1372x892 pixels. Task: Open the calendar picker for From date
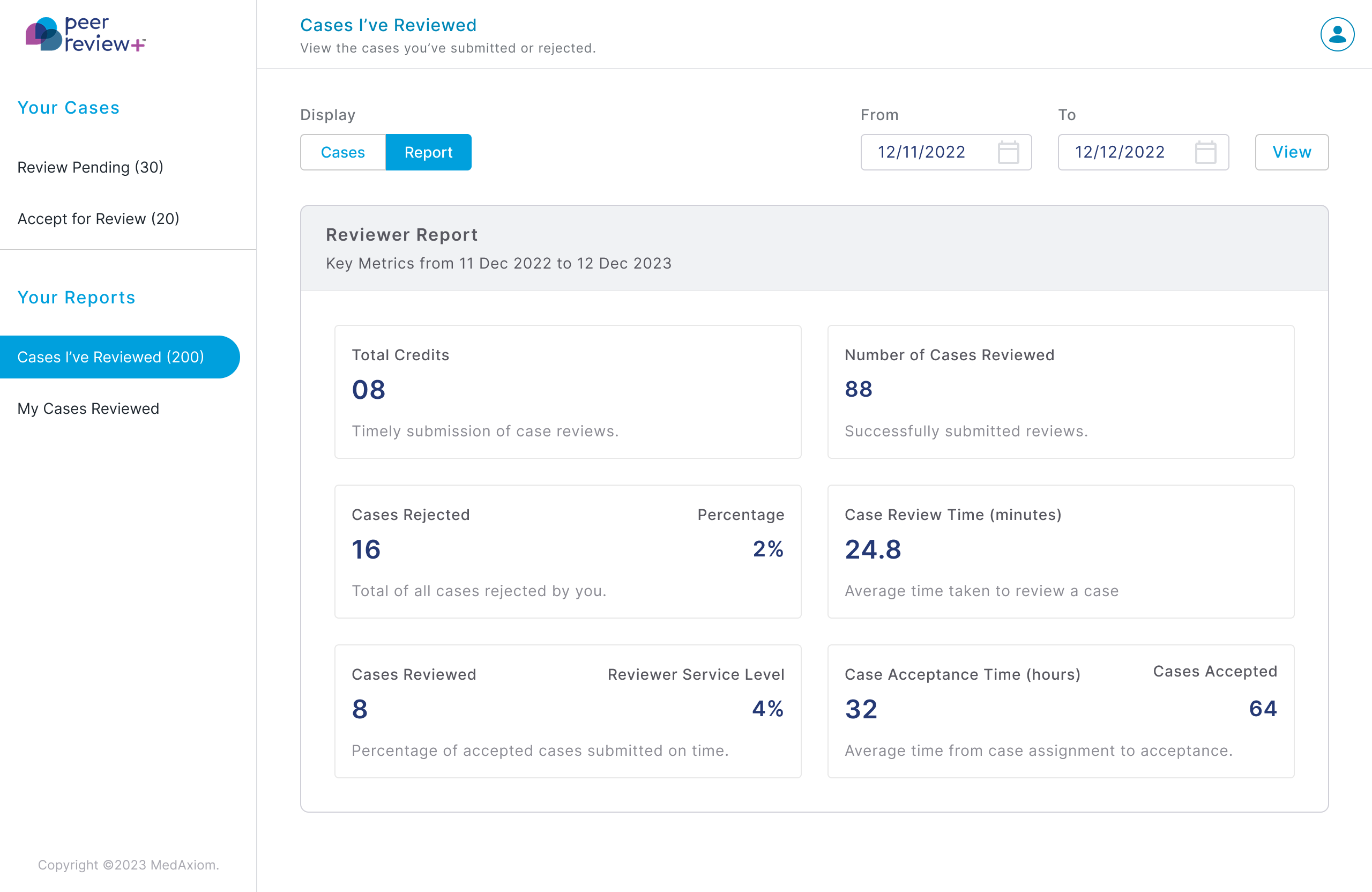coord(1009,152)
